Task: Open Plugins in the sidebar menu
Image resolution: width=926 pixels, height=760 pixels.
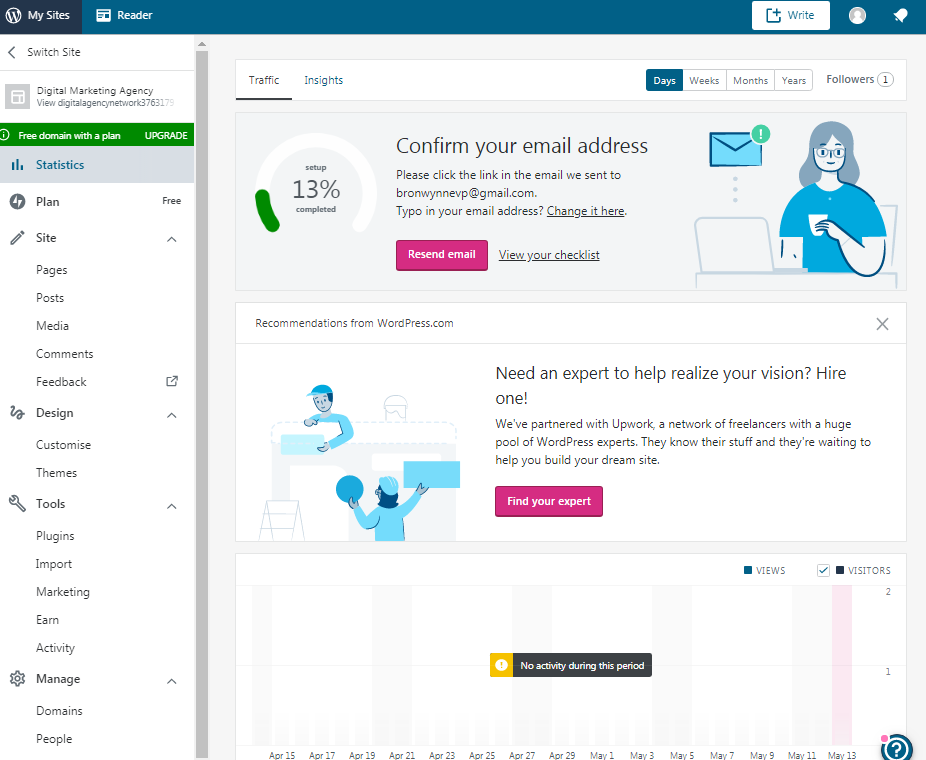Action: pos(55,536)
